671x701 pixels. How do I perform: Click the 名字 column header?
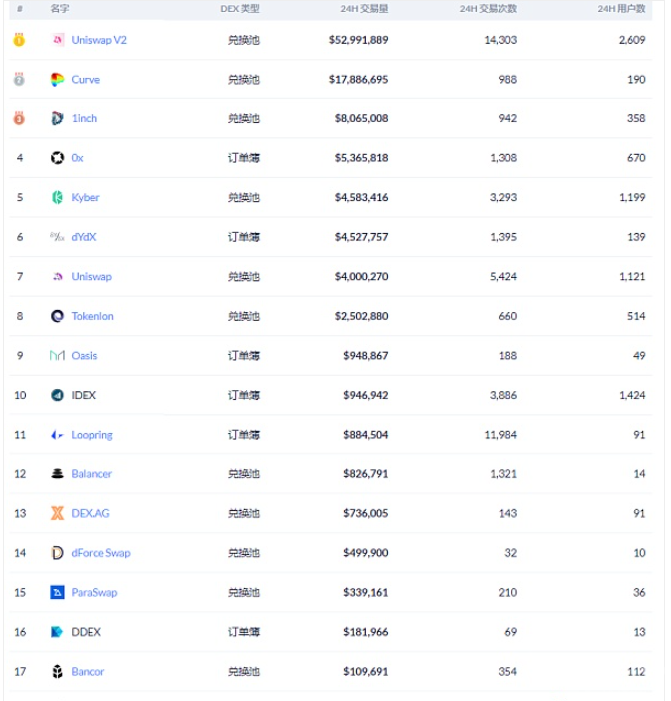[x=60, y=8]
